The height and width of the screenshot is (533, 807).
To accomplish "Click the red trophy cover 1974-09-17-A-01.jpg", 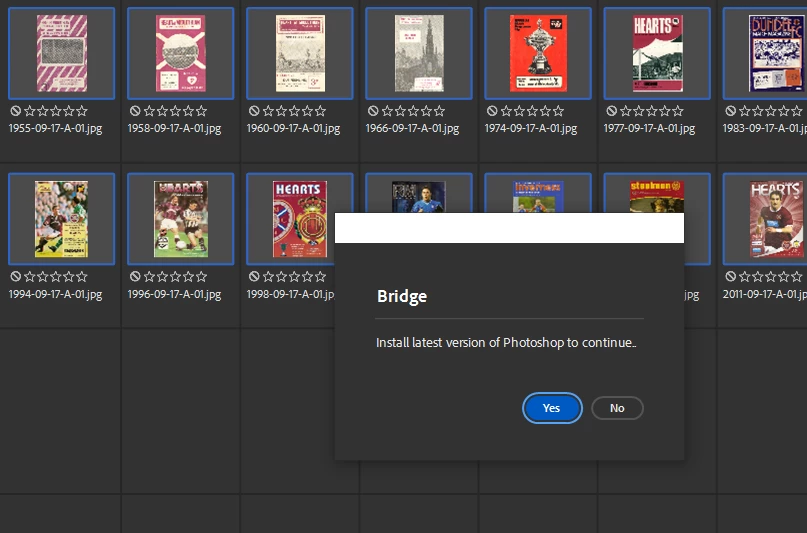I will pos(538,53).
